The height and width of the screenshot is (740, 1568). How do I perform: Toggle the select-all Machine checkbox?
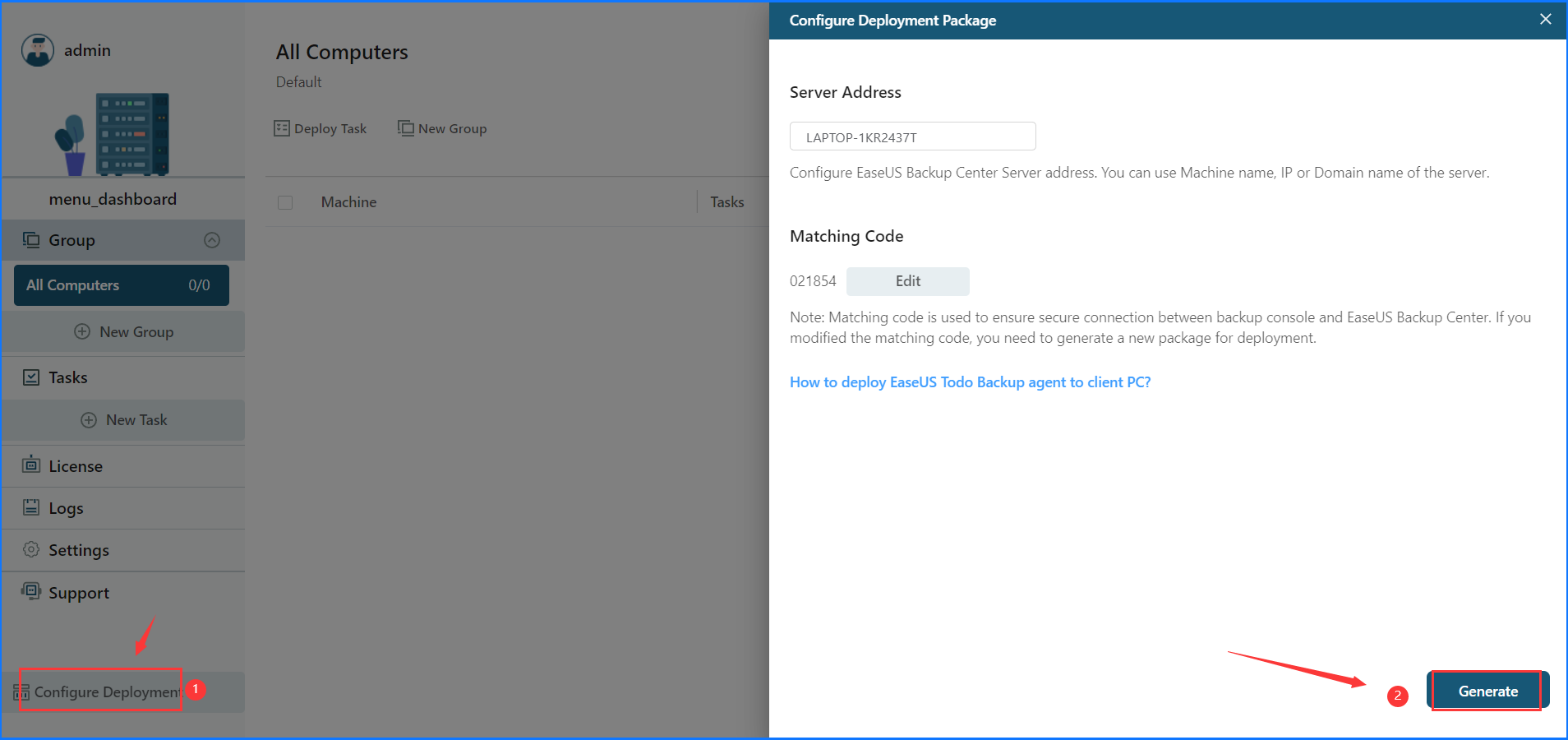(x=285, y=202)
